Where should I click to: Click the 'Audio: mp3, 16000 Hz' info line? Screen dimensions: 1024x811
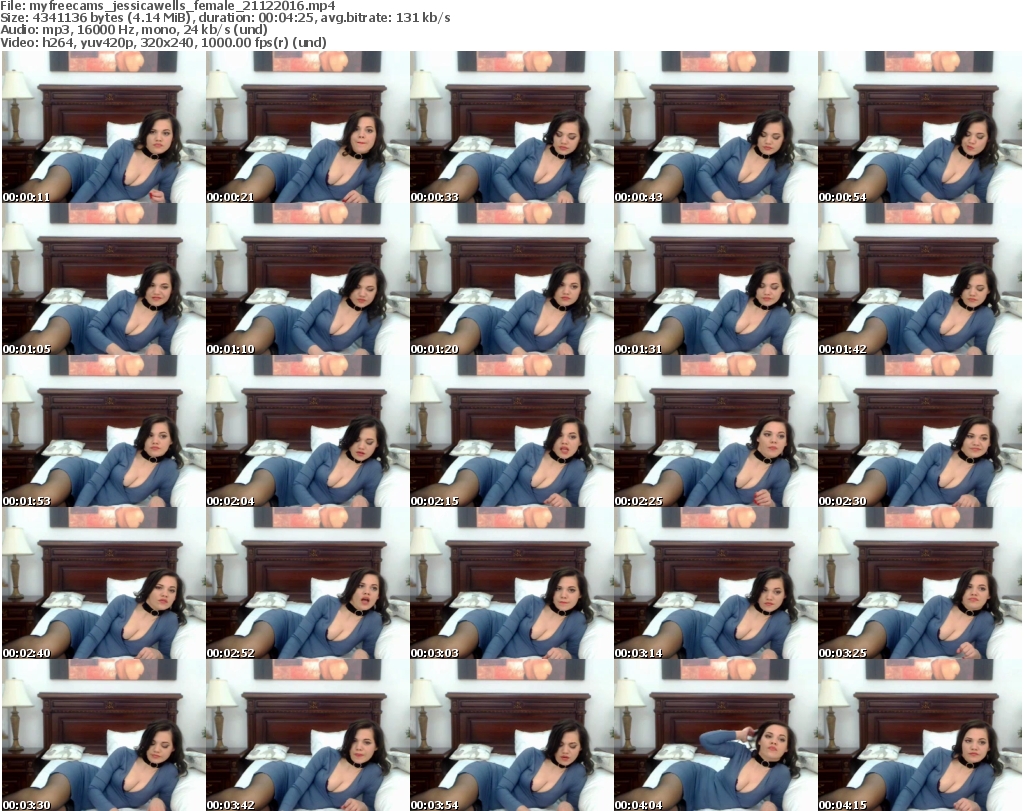click(x=134, y=30)
